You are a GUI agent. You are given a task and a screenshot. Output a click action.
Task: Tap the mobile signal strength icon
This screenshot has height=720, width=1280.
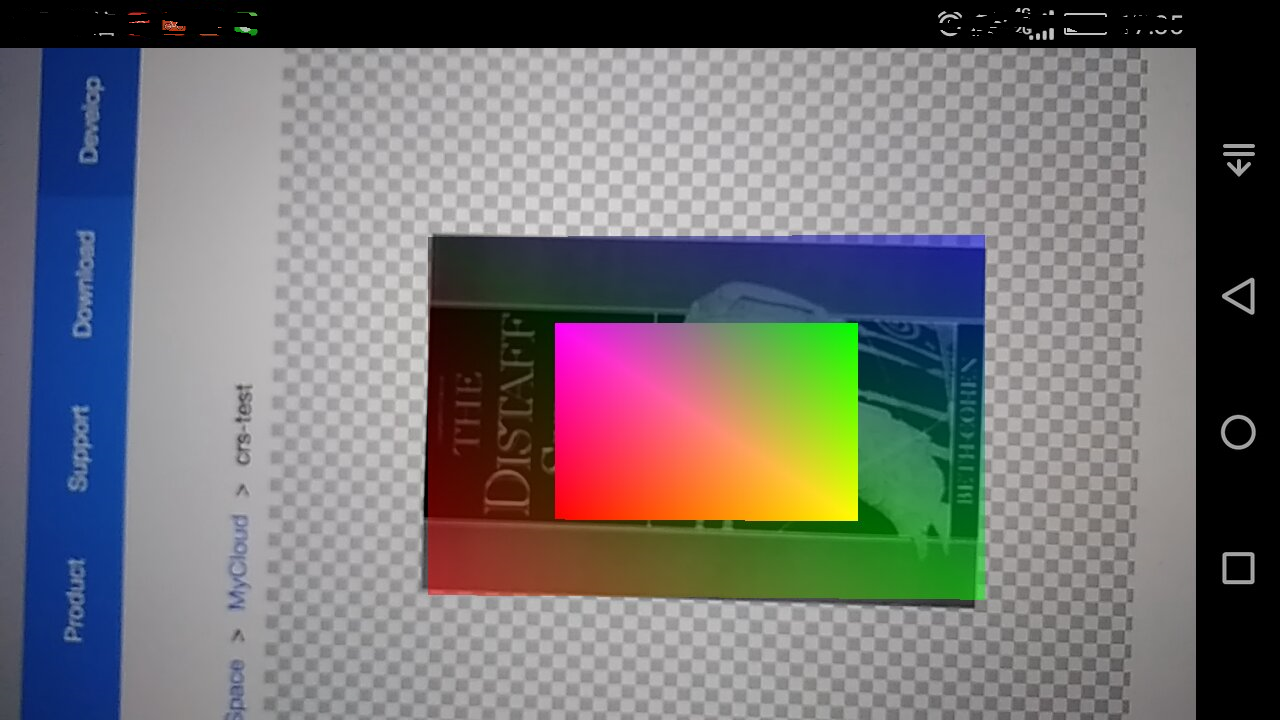(x=1040, y=25)
